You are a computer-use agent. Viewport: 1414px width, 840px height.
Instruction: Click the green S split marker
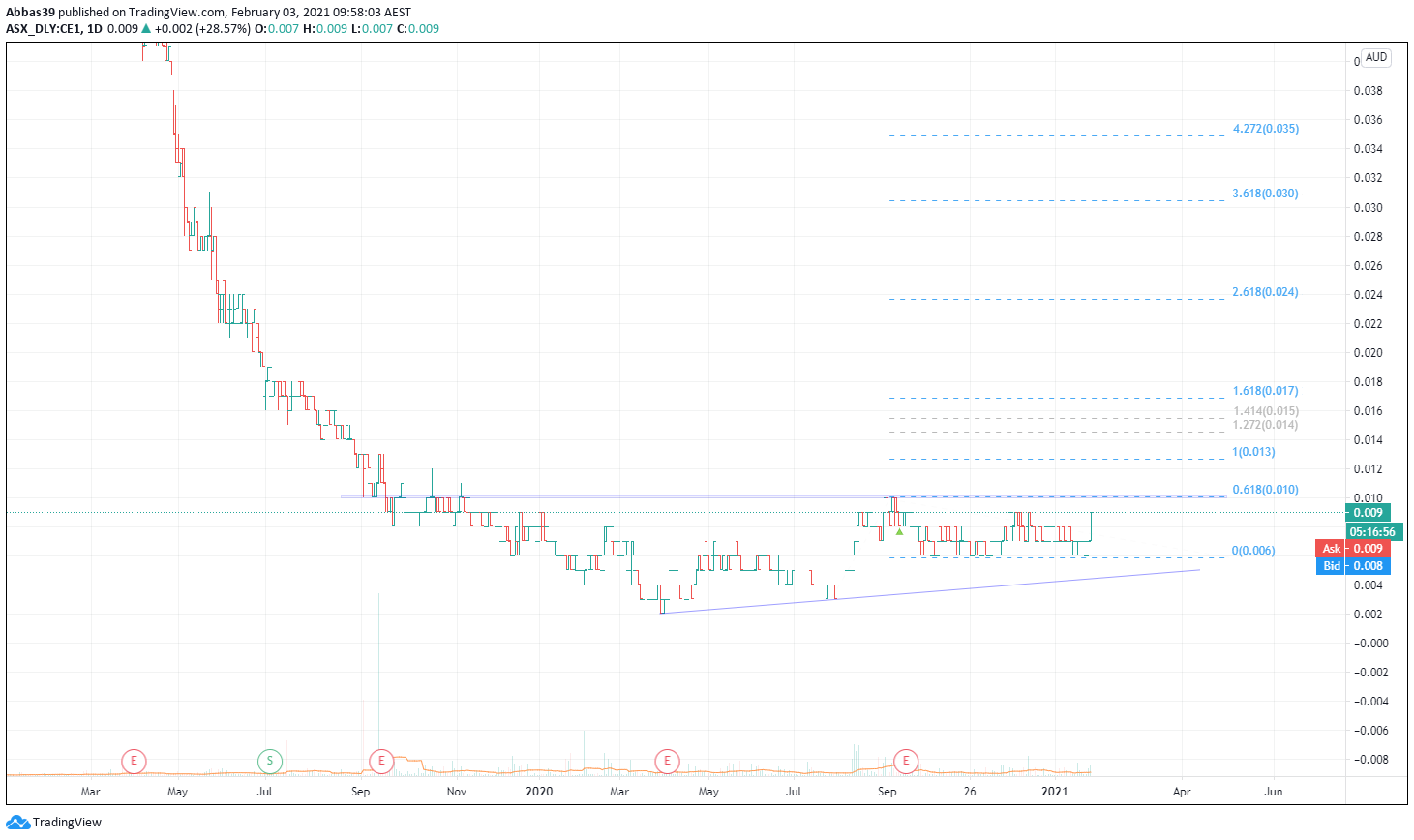[270, 761]
